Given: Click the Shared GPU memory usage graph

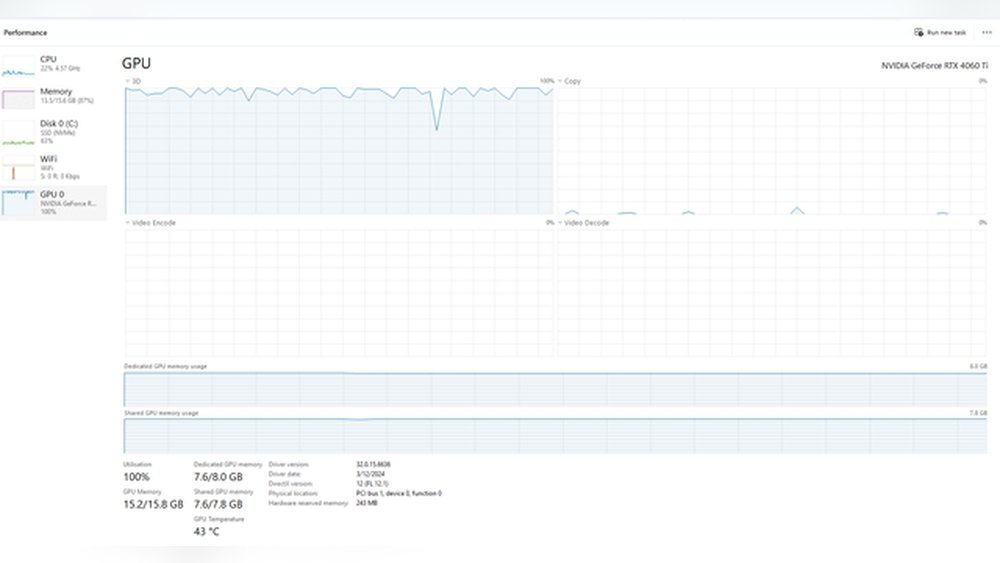Looking at the screenshot, I should [555, 435].
